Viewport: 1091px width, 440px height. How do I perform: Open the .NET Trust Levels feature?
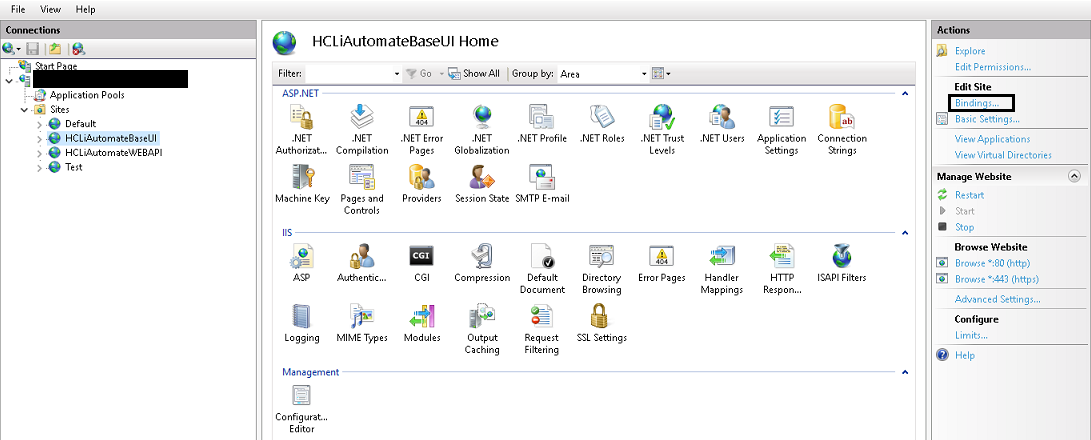tap(662, 129)
